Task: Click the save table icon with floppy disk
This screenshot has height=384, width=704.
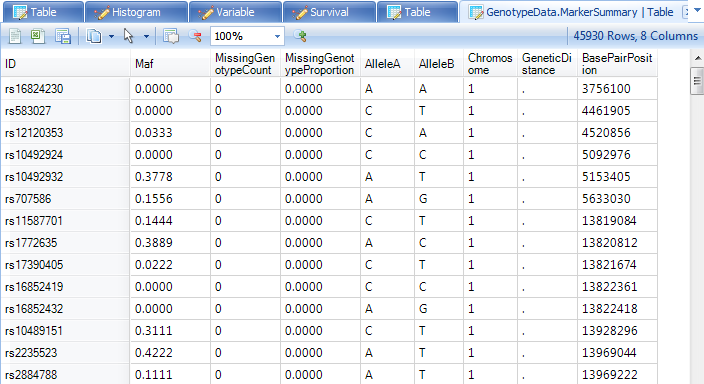Action: pos(63,36)
